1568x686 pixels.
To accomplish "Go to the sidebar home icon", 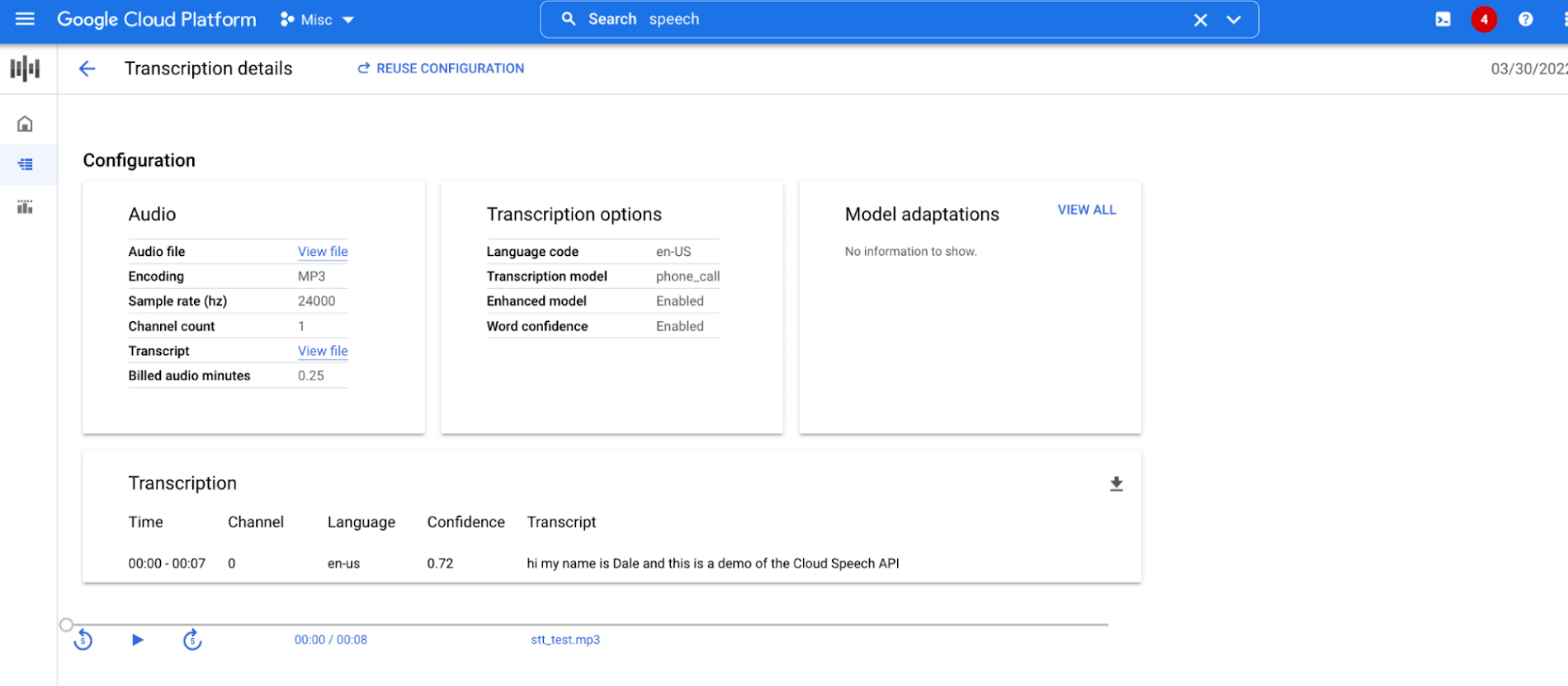I will pyautogui.click(x=25, y=124).
